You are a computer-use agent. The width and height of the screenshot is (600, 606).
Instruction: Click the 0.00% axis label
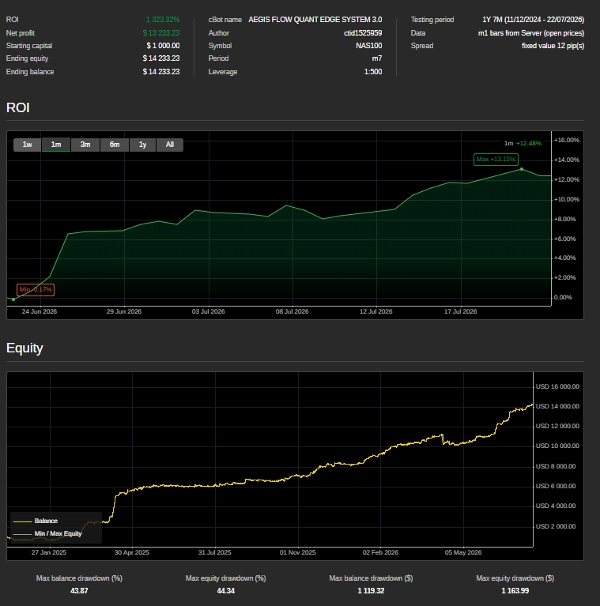[563, 297]
